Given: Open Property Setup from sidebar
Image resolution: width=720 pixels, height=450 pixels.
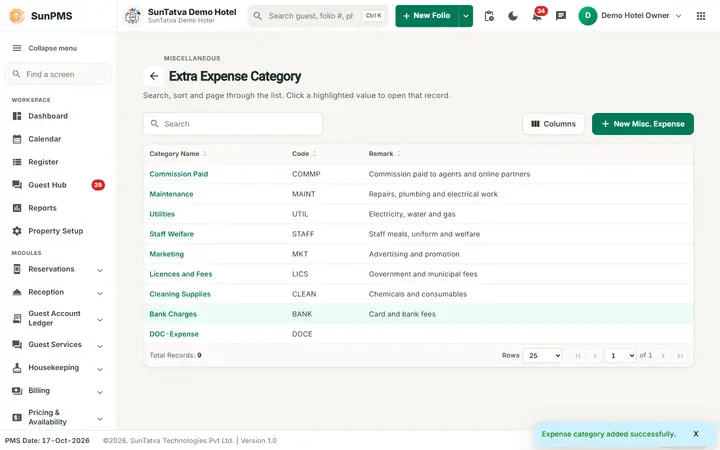Looking at the screenshot, I should 56,231.
